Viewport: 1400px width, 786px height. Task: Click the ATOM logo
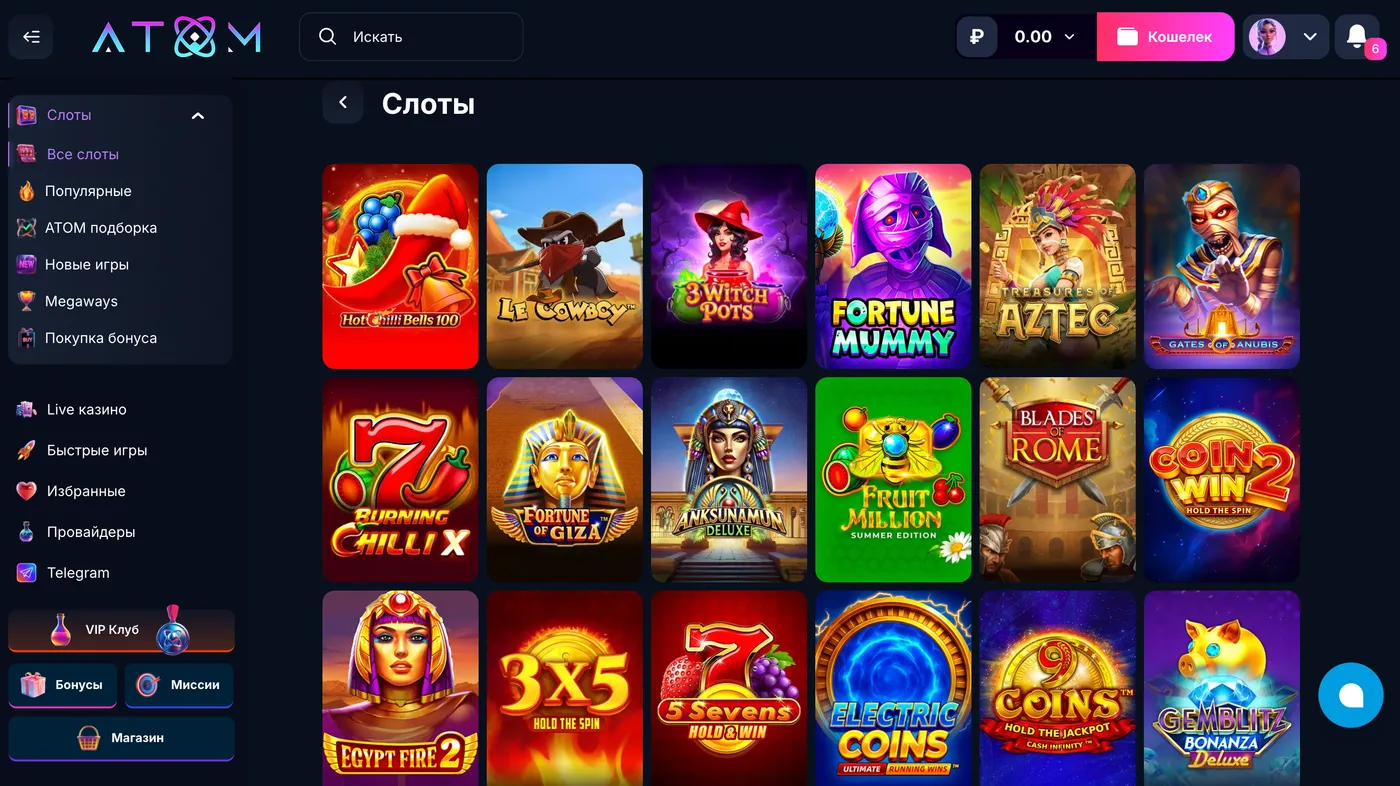177,37
